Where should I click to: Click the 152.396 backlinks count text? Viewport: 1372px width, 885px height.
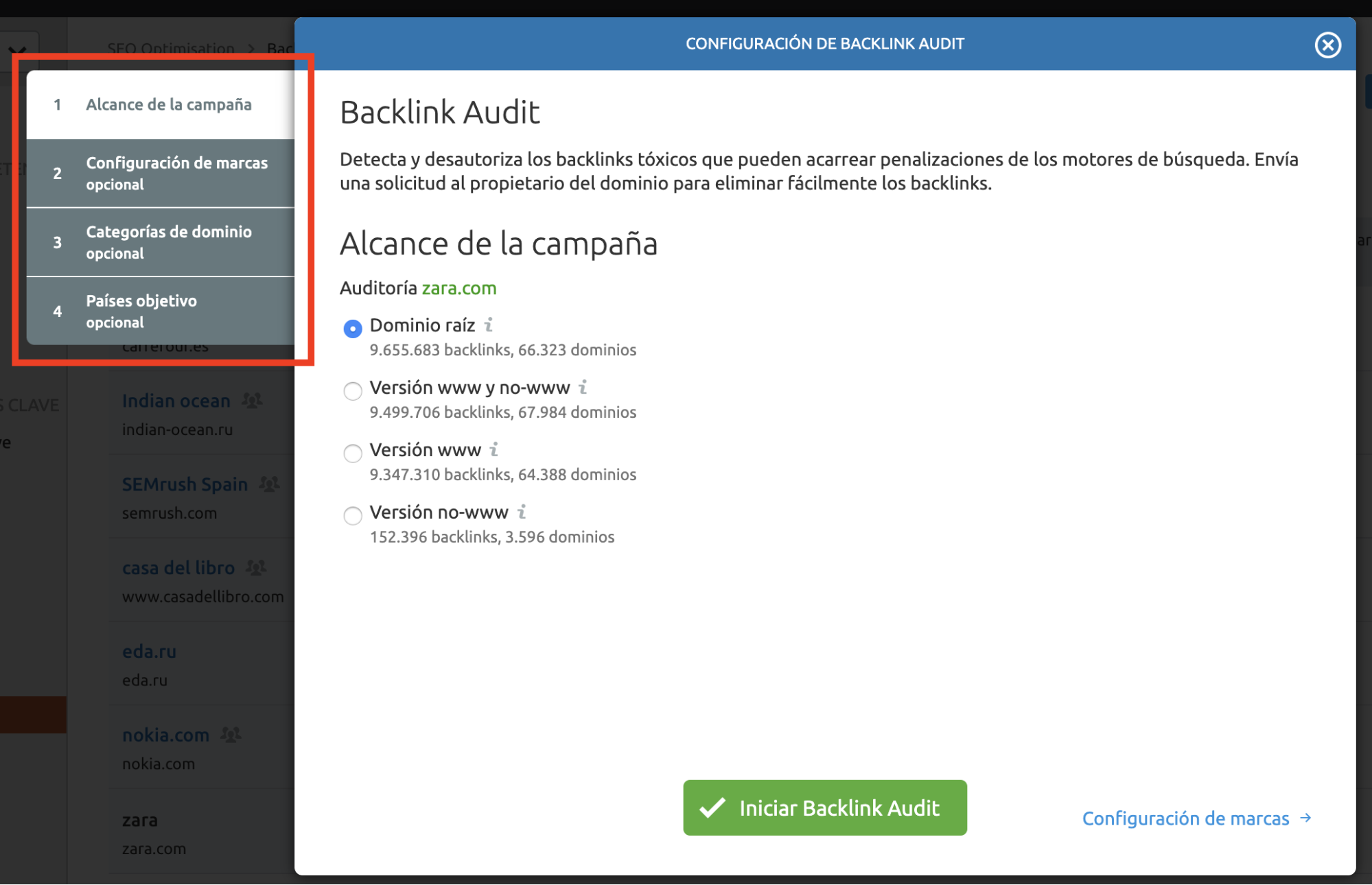tap(434, 537)
